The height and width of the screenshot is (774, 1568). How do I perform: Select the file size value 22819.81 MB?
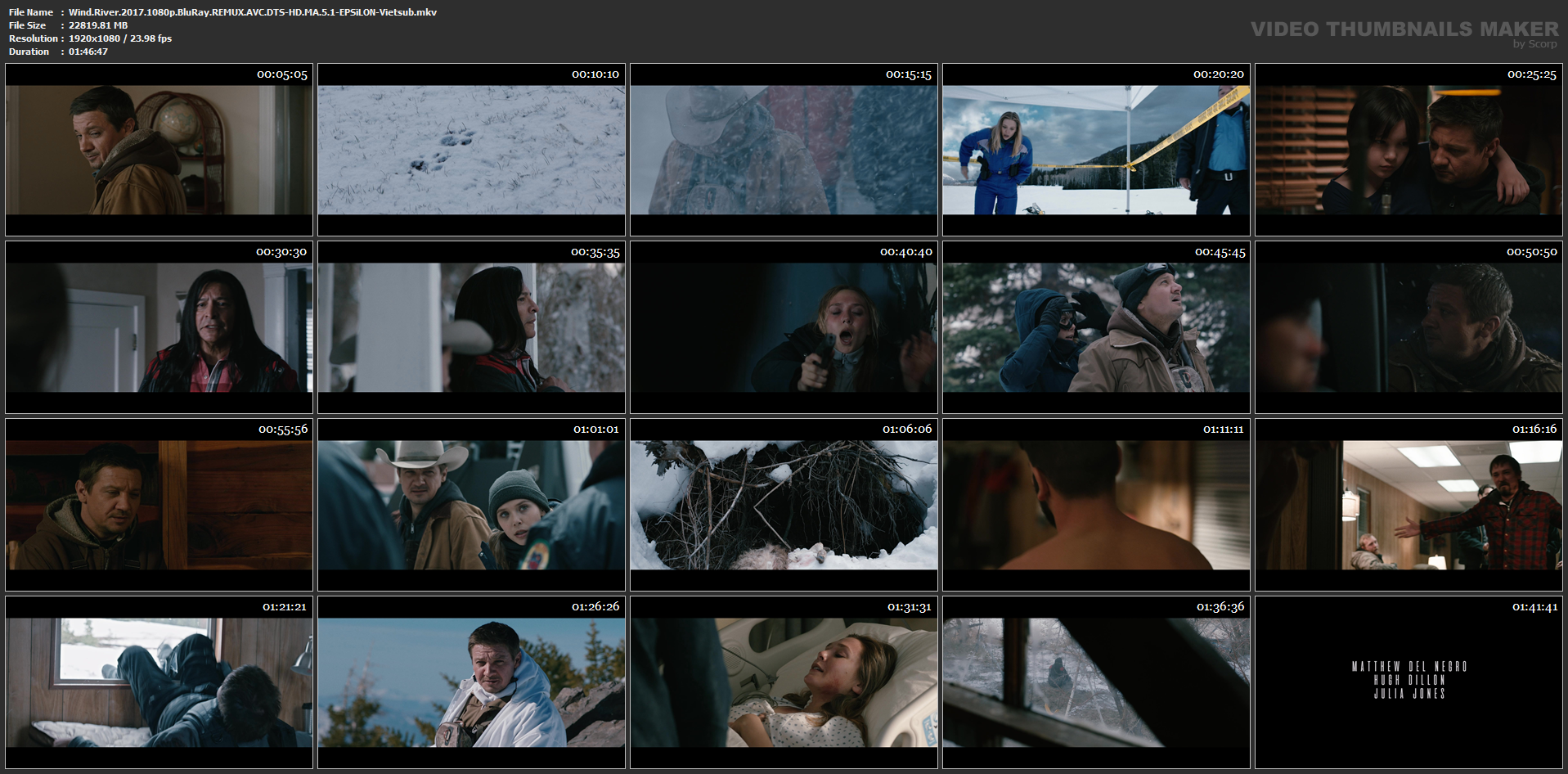pyautogui.click(x=98, y=25)
